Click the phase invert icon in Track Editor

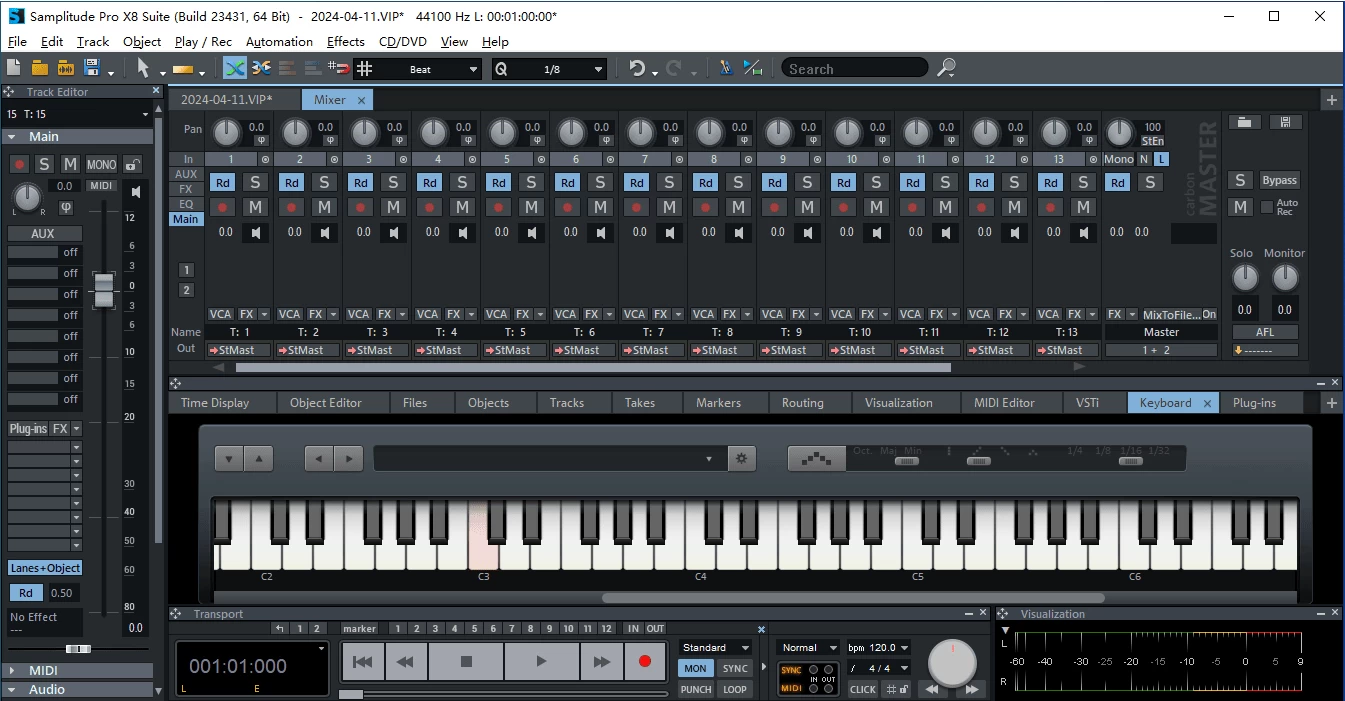tap(66, 207)
